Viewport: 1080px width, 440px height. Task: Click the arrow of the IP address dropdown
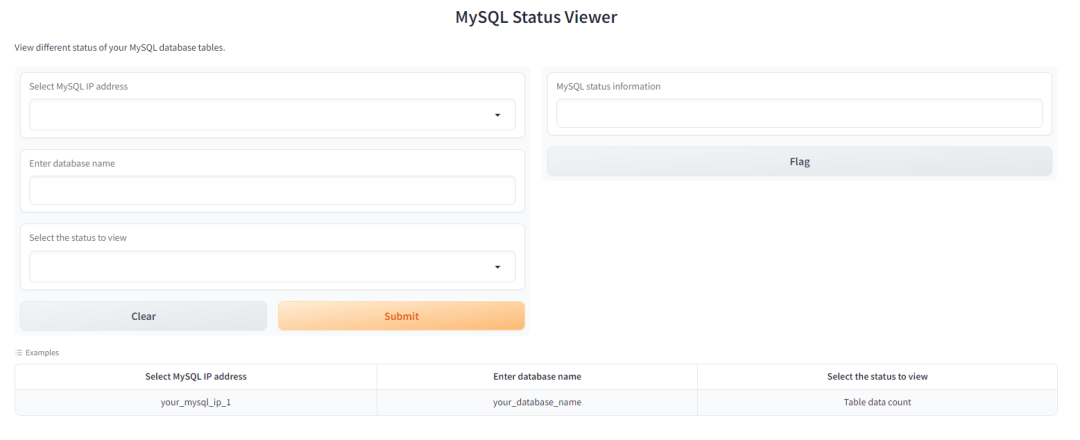[x=497, y=115]
